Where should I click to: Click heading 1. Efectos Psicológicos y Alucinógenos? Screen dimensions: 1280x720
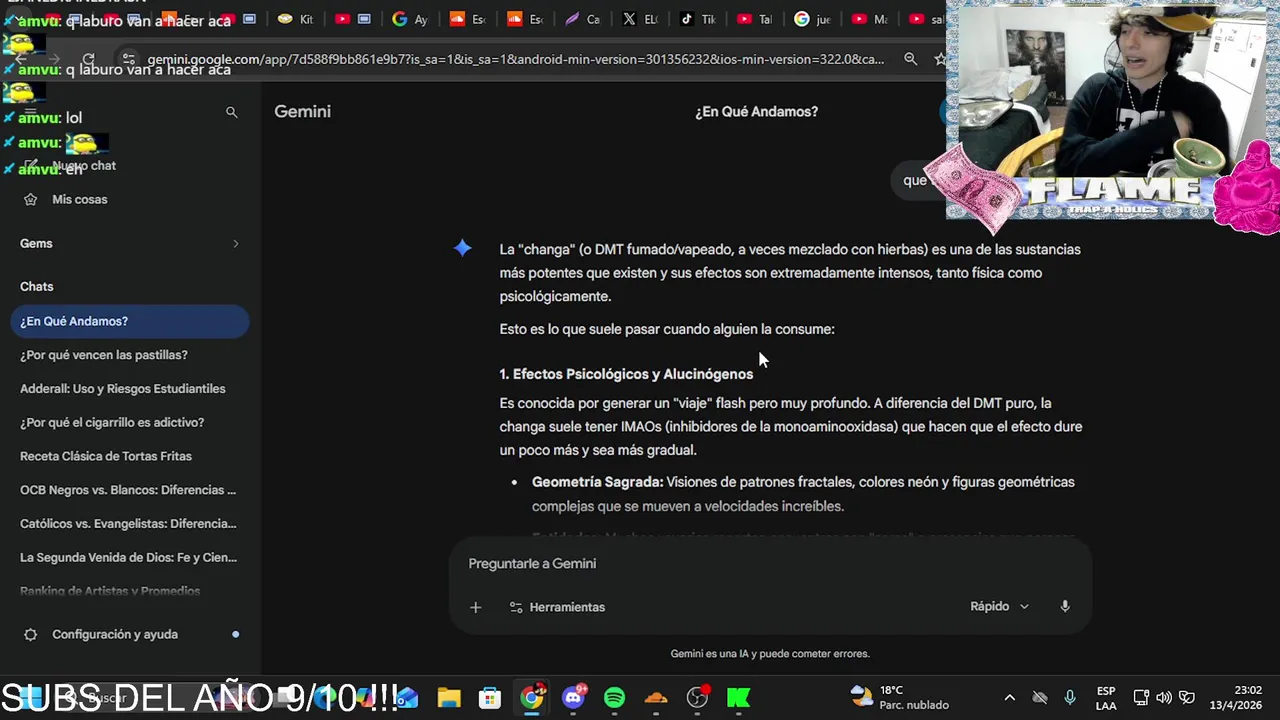626,374
